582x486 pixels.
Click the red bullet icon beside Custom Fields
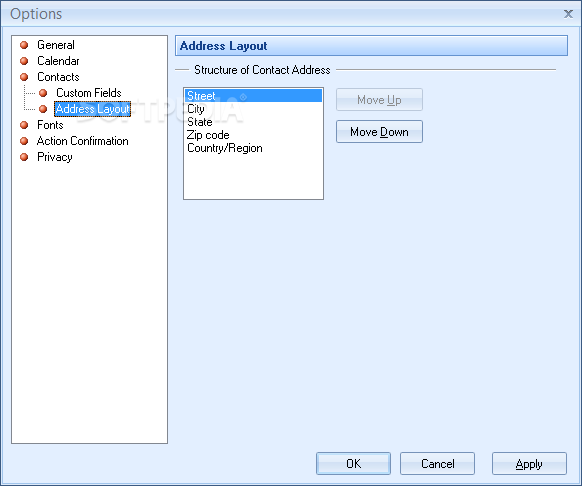(x=43, y=93)
